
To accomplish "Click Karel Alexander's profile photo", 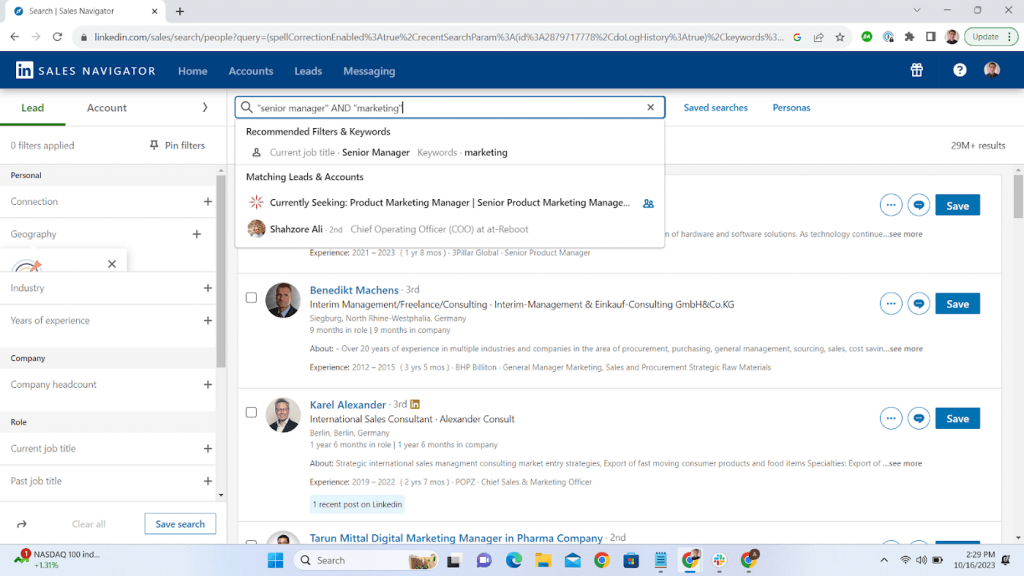I will click(x=283, y=415).
